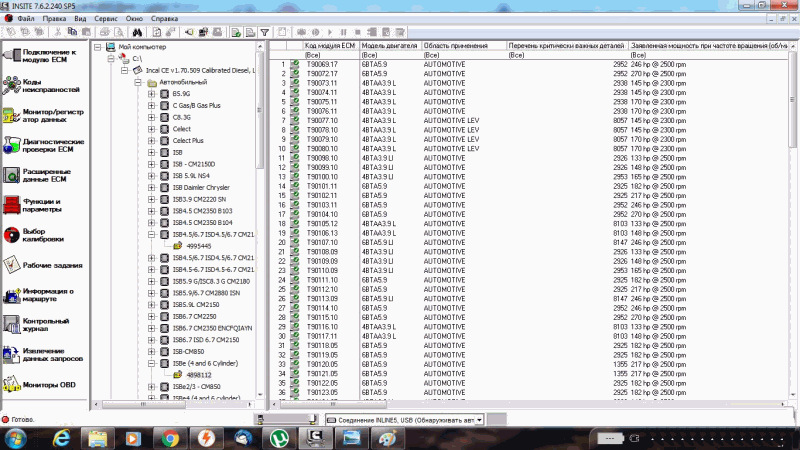Select row with ECM code T90069.17
The width and height of the screenshot is (800, 450).
coord(529,65)
